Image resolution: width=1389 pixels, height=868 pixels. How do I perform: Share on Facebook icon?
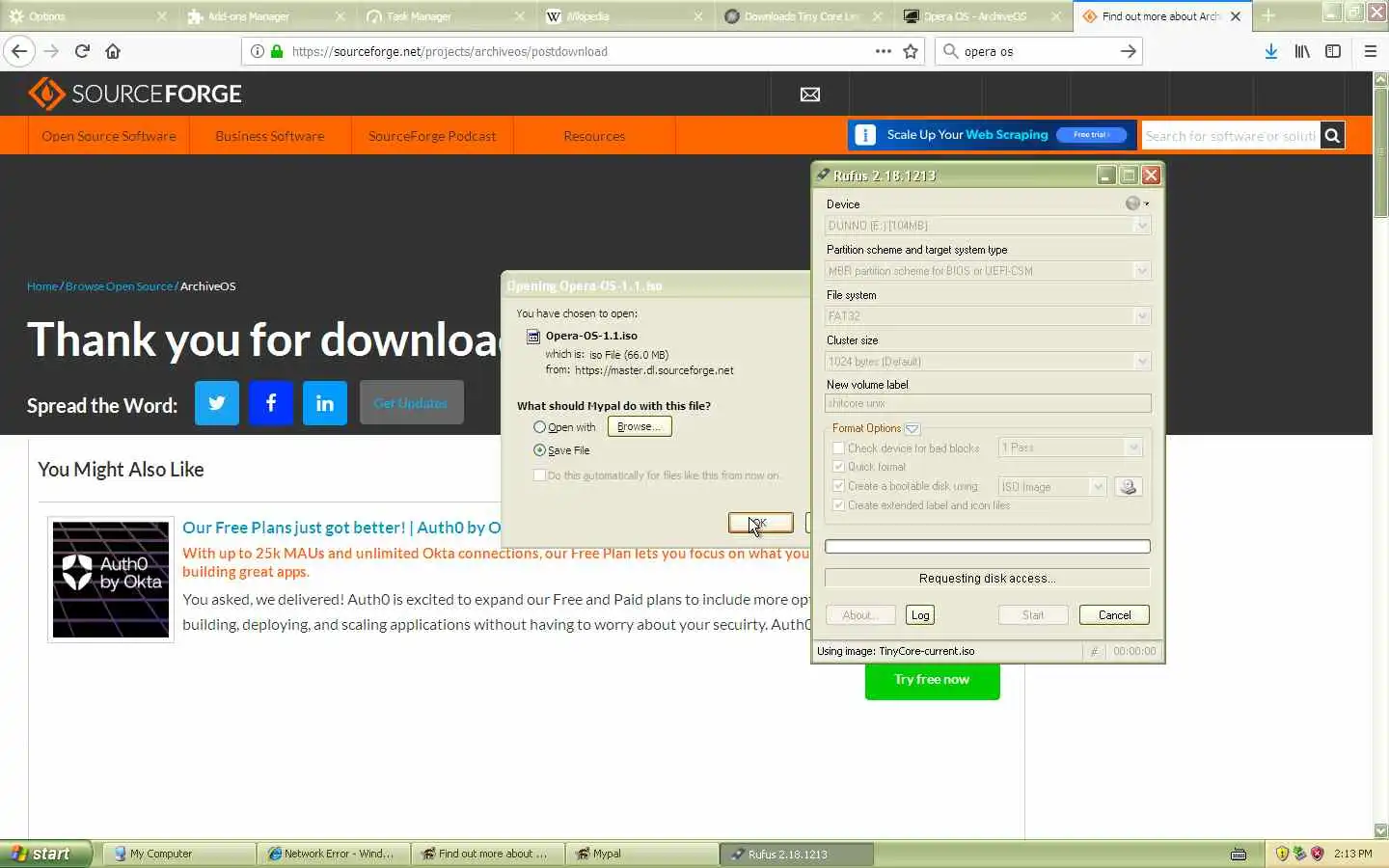[x=271, y=403]
